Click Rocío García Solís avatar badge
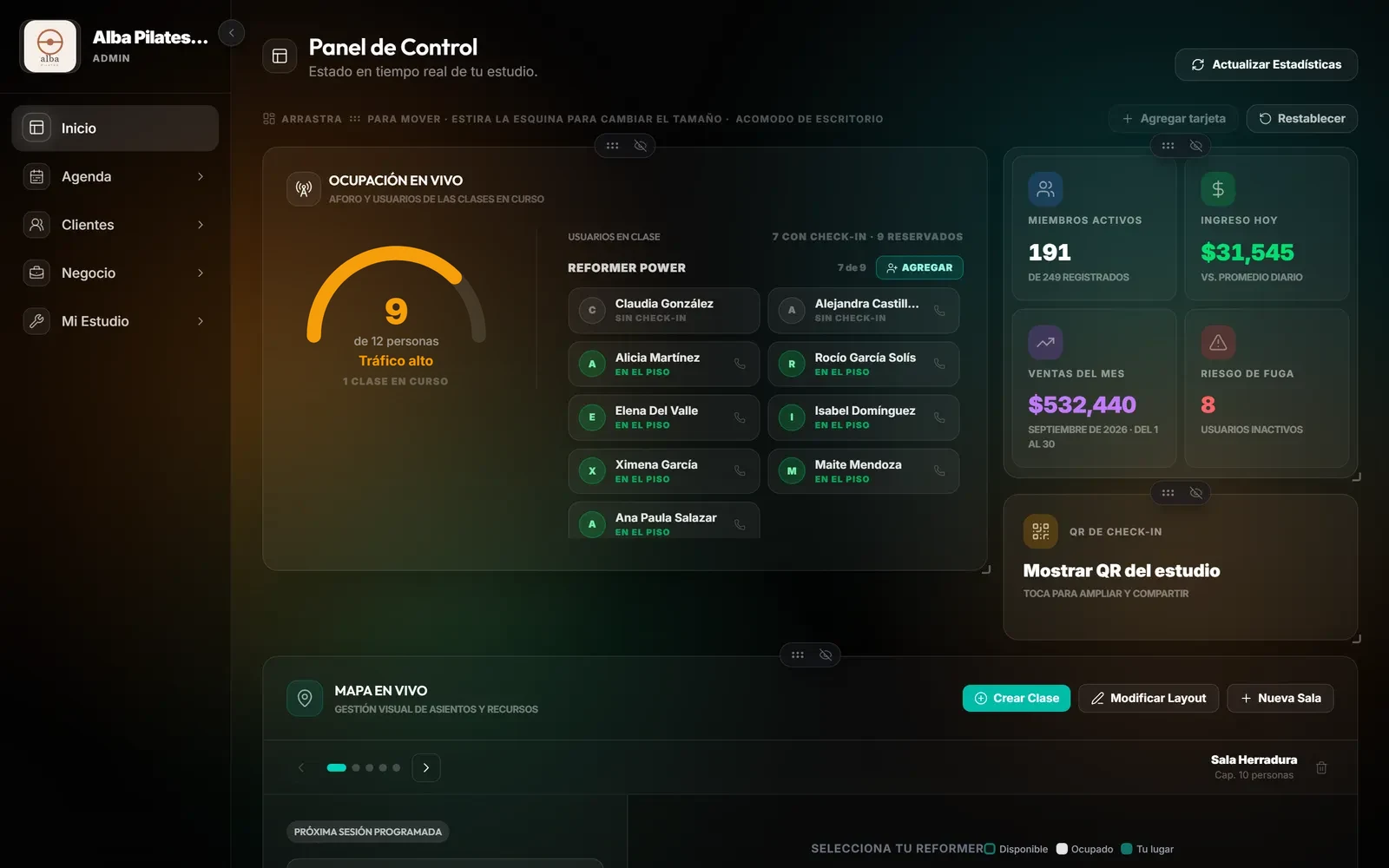Image resolution: width=1389 pixels, height=868 pixels. point(792,364)
